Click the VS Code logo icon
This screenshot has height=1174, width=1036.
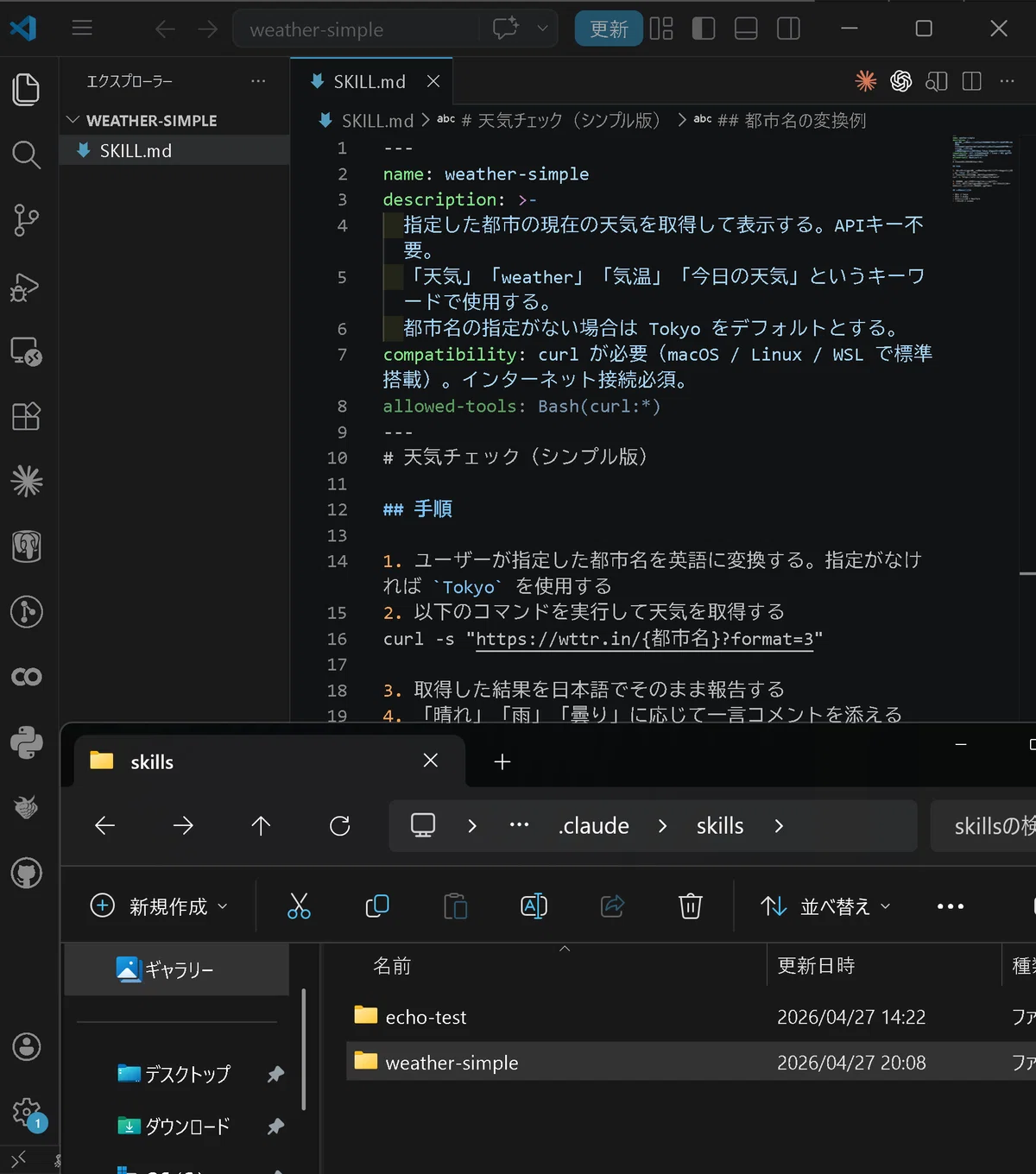point(23,28)
